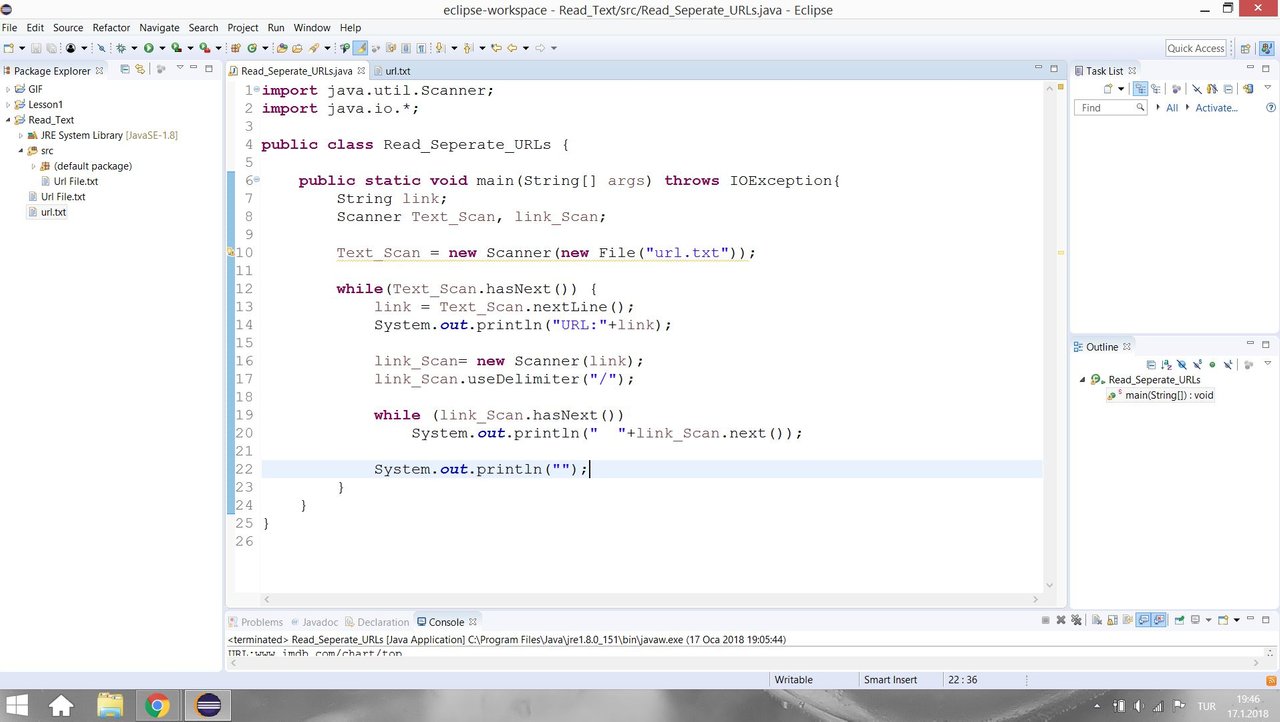
Task: Expand the JRE System Library node
Action: pos(19,135)
